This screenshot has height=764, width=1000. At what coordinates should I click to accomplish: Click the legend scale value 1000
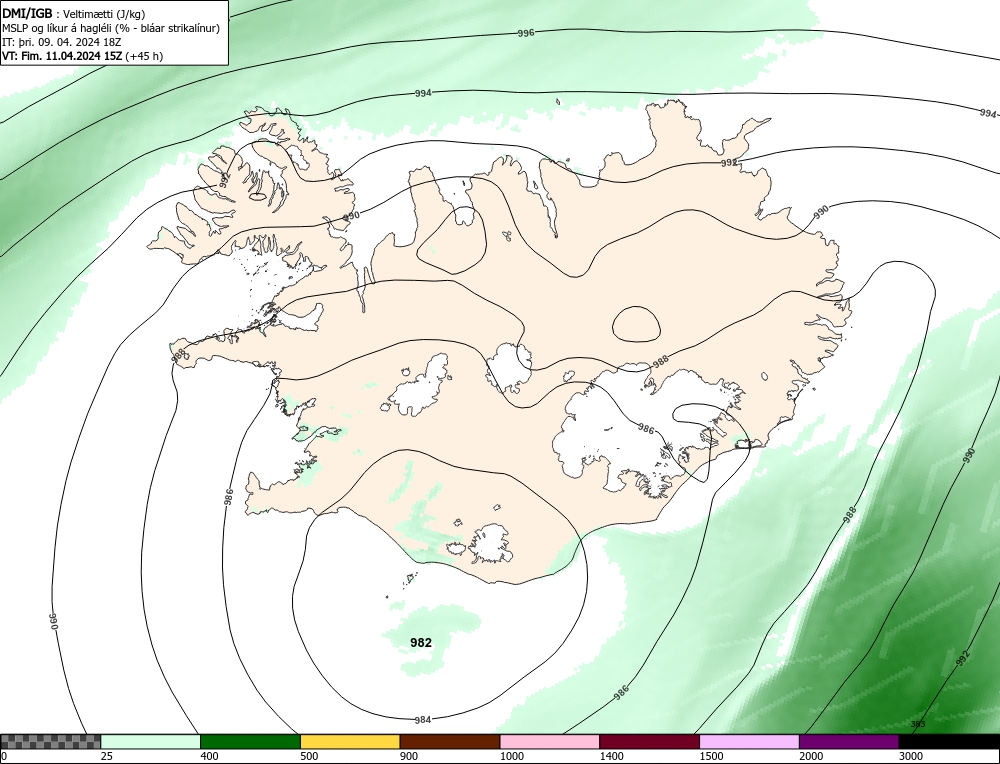click(511, 756)
